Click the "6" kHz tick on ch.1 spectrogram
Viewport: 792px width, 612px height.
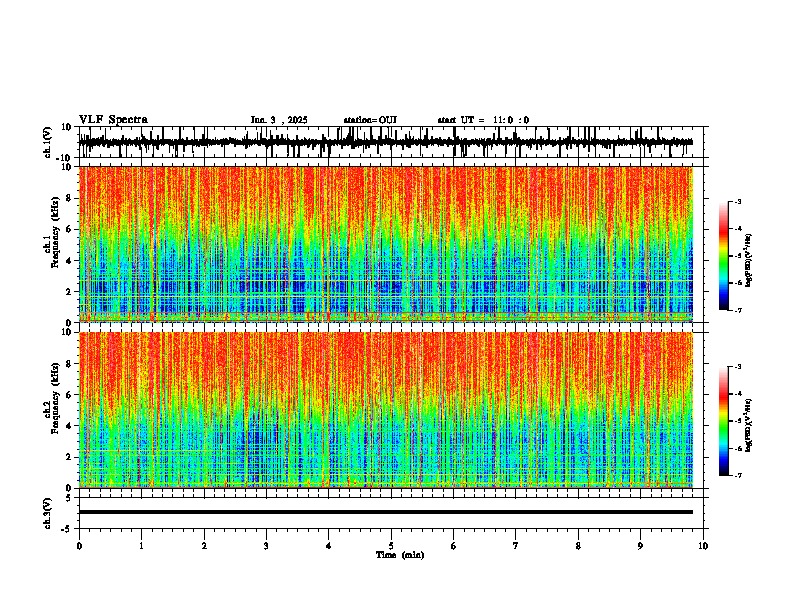point(69,230)
